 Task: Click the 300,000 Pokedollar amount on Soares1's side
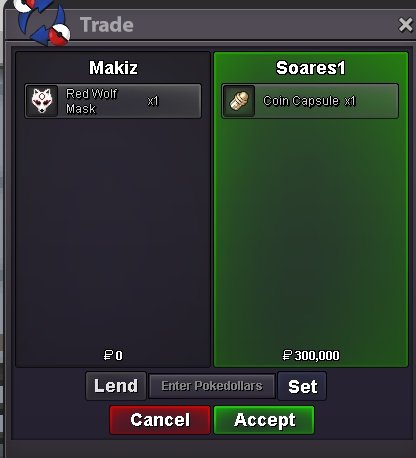311,355
